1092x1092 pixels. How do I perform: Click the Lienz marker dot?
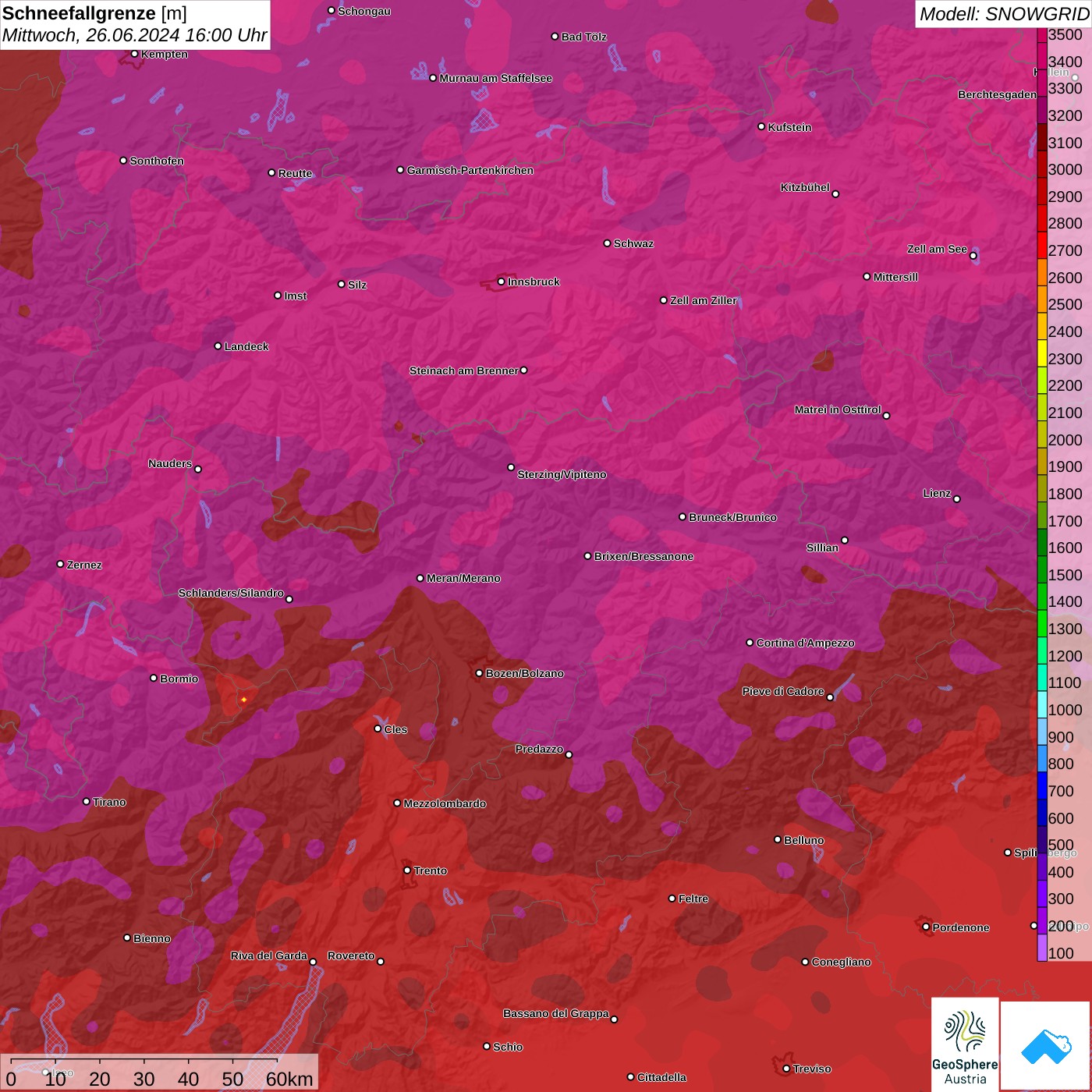coord(957,498)
